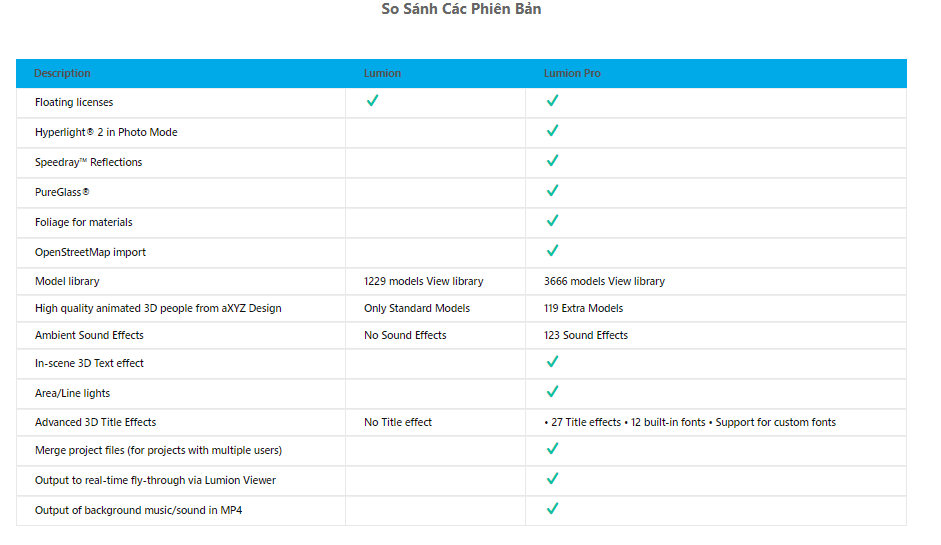Click the Lumion Viewer fly-through checkmark
The width and height of the screenshot is (941, 545).
pyautogui.click(x=552, y=479)
